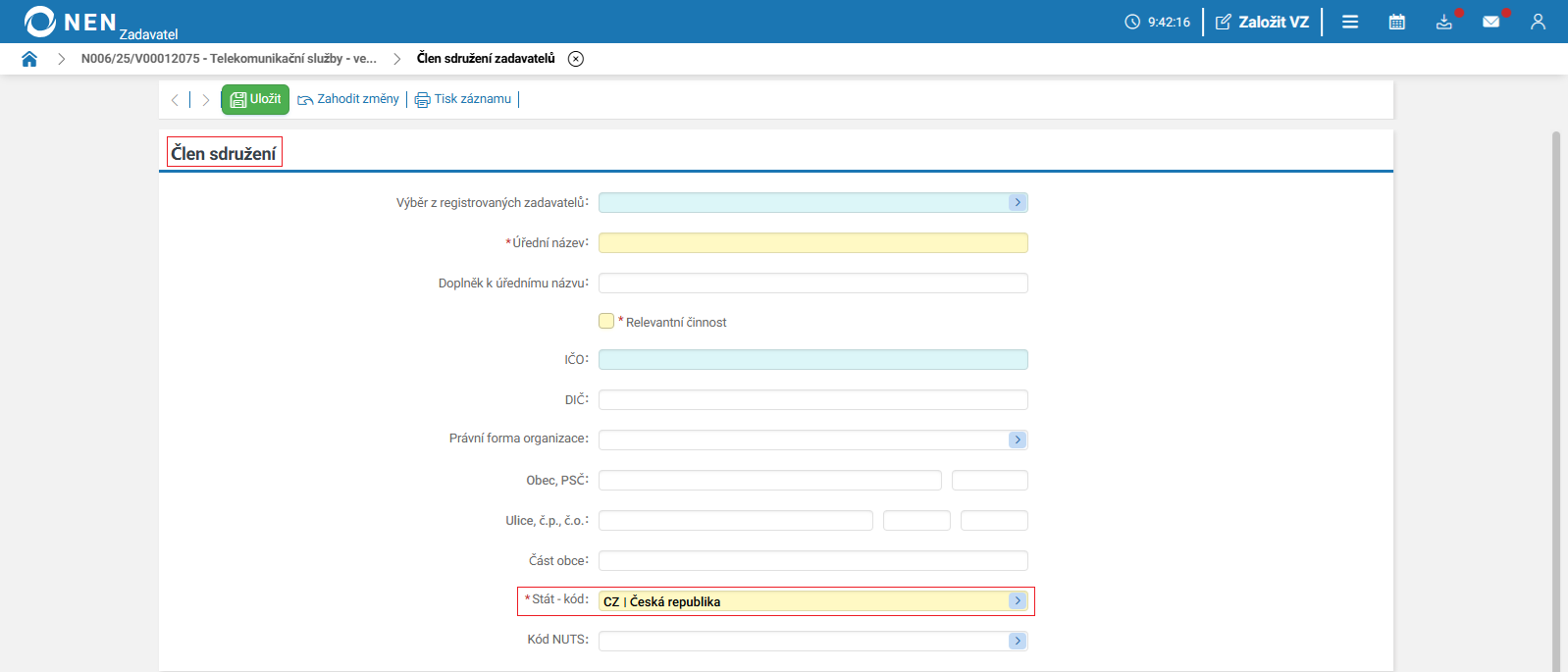This screenshot has height=672, width=1568.
Task: Open Právní forma organizace picker arrow
Action: click(1018, 439)
